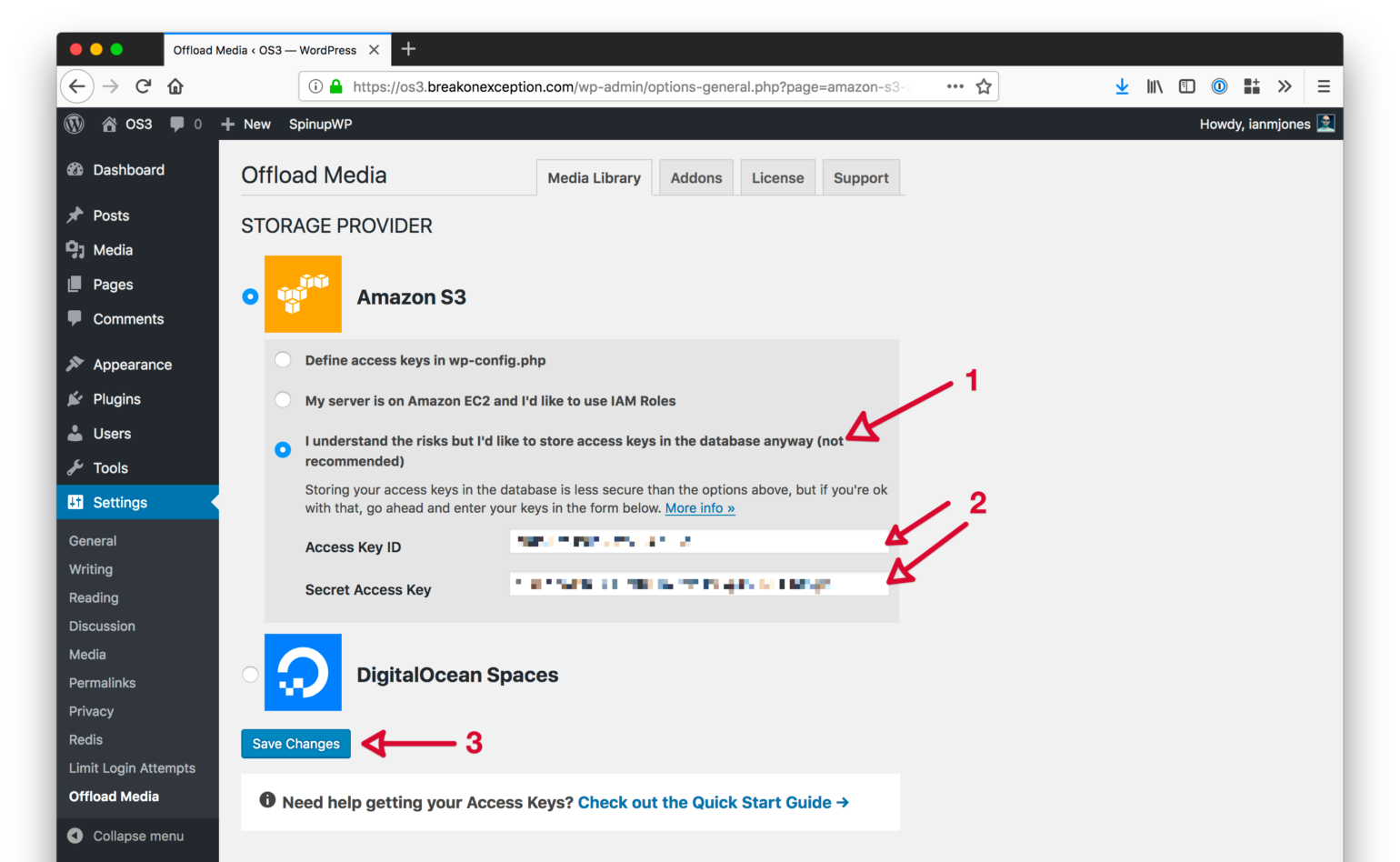This screenshot has width=1400, height=862.
Task: Show site info via the padlock icon
Action: point(336,86)
